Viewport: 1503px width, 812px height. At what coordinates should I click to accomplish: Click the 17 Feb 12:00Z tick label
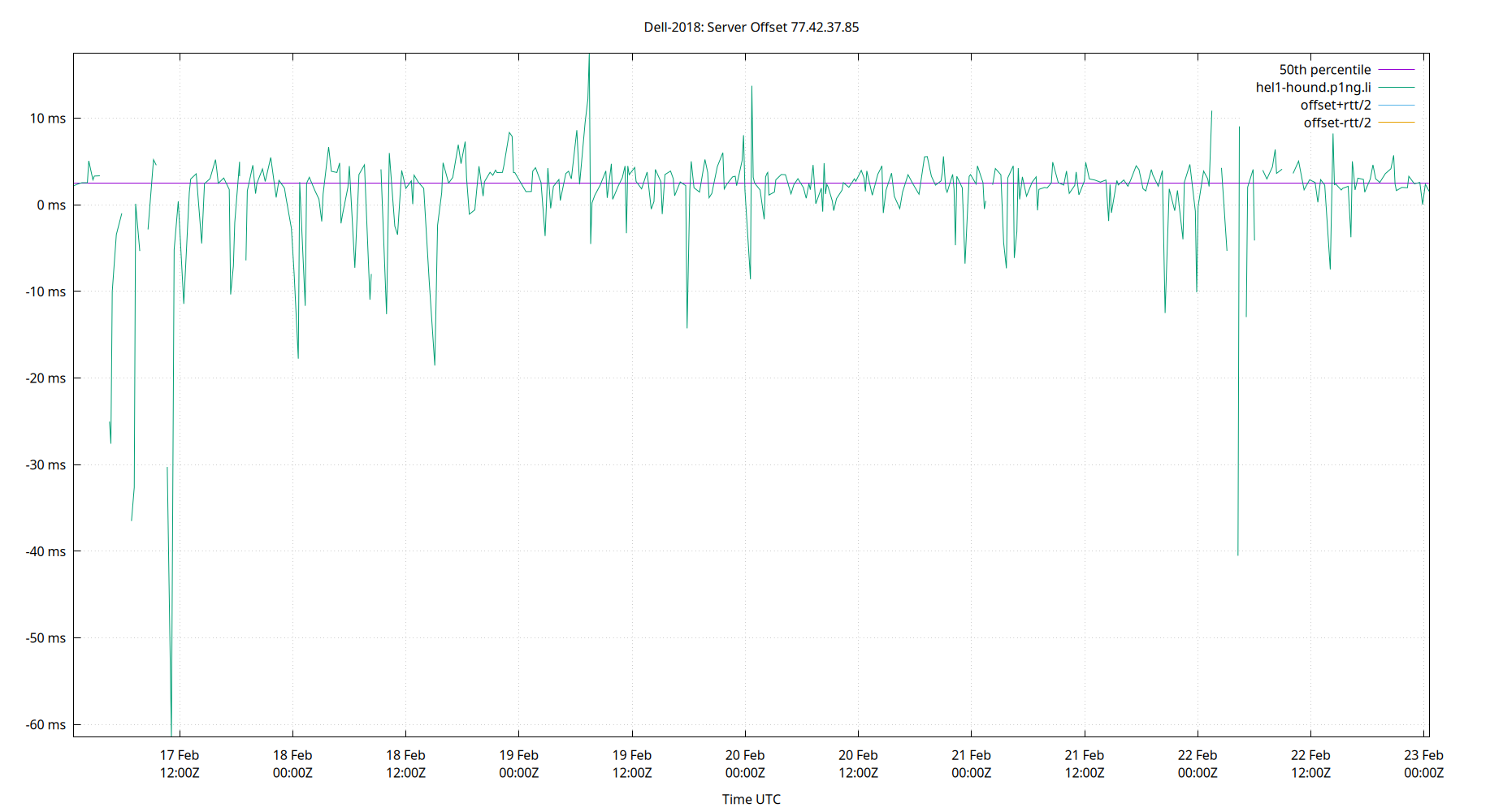[x=180, y=763]
